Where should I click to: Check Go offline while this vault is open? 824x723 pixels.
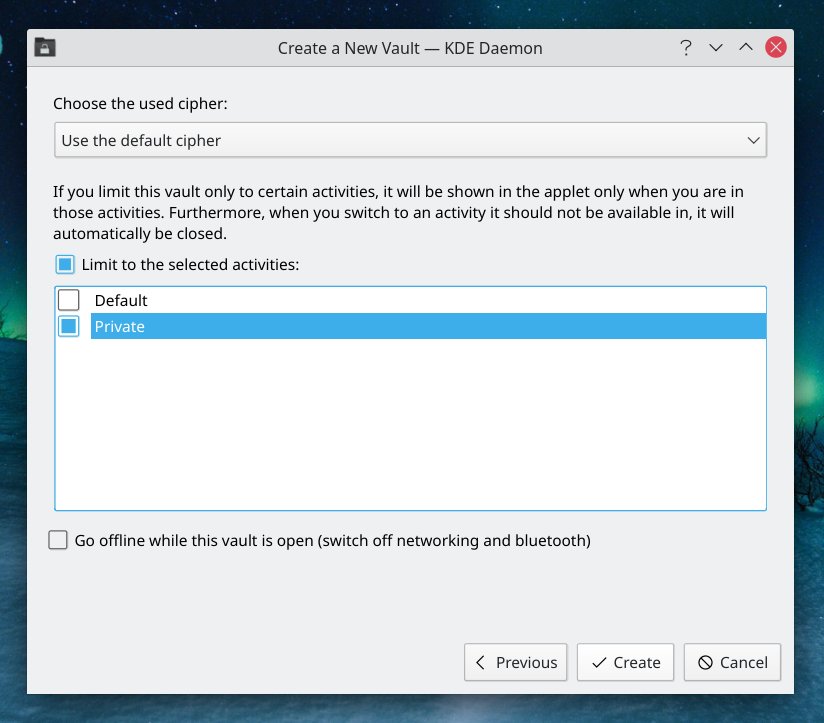point(57,540)
